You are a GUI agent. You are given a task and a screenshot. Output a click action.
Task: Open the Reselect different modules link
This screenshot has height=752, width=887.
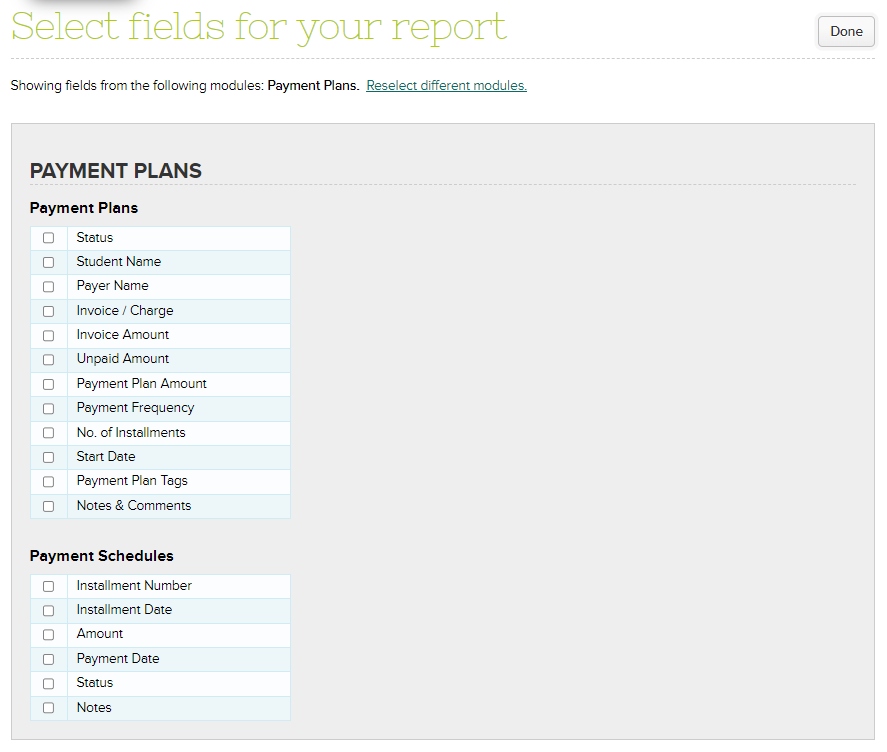[446, 86]
